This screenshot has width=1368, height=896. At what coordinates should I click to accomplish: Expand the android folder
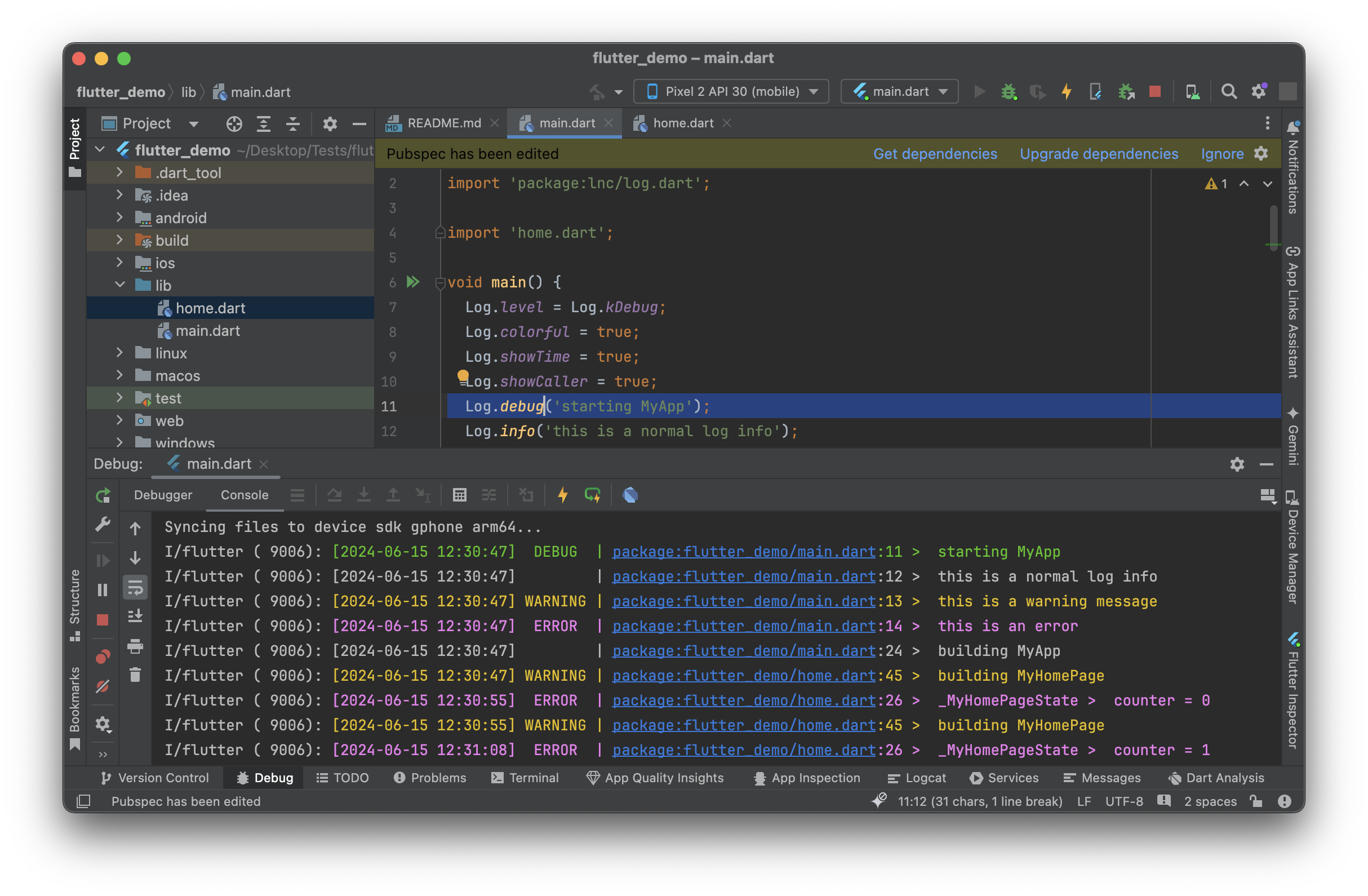click(119, 218)
